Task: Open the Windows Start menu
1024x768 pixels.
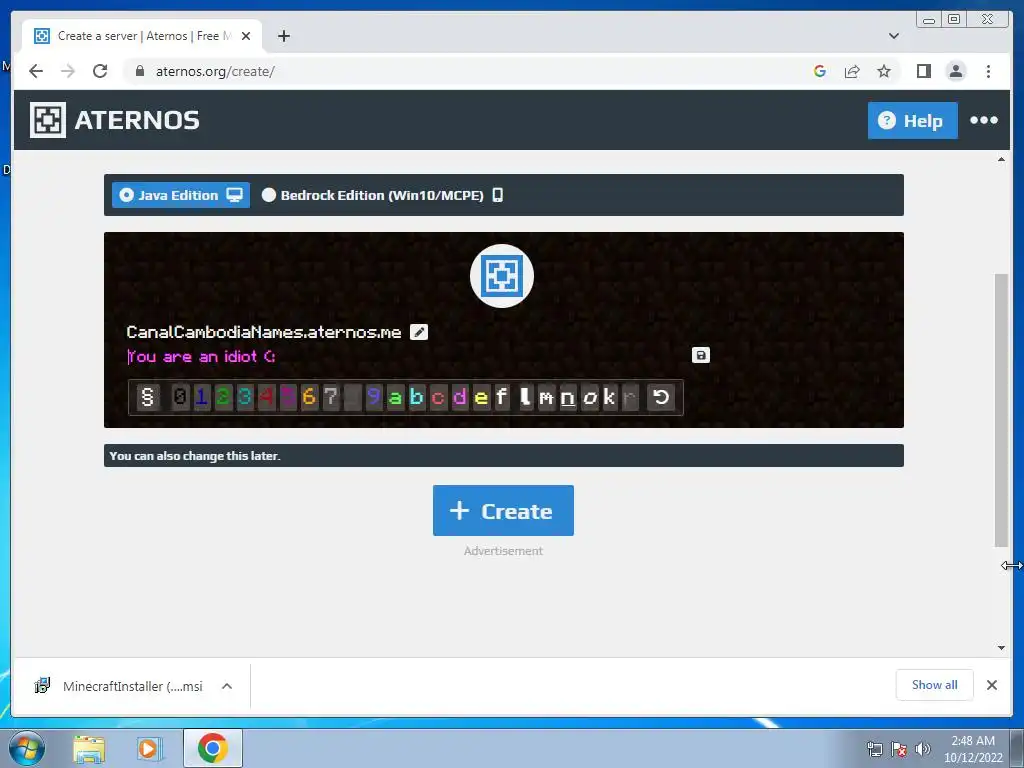Action: click(x=26, y=748)
